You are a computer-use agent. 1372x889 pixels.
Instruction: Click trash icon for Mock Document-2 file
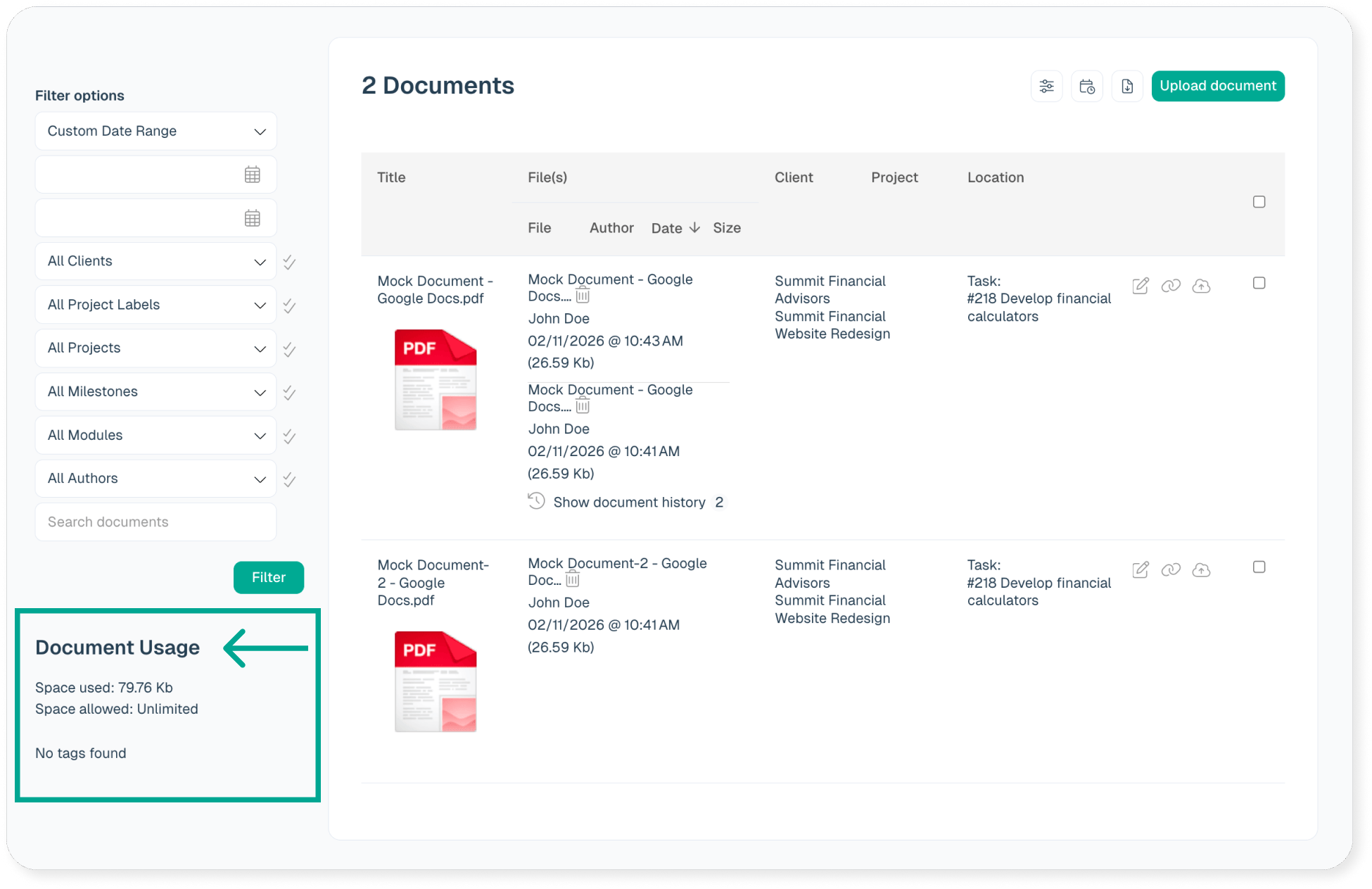(573, 580)
